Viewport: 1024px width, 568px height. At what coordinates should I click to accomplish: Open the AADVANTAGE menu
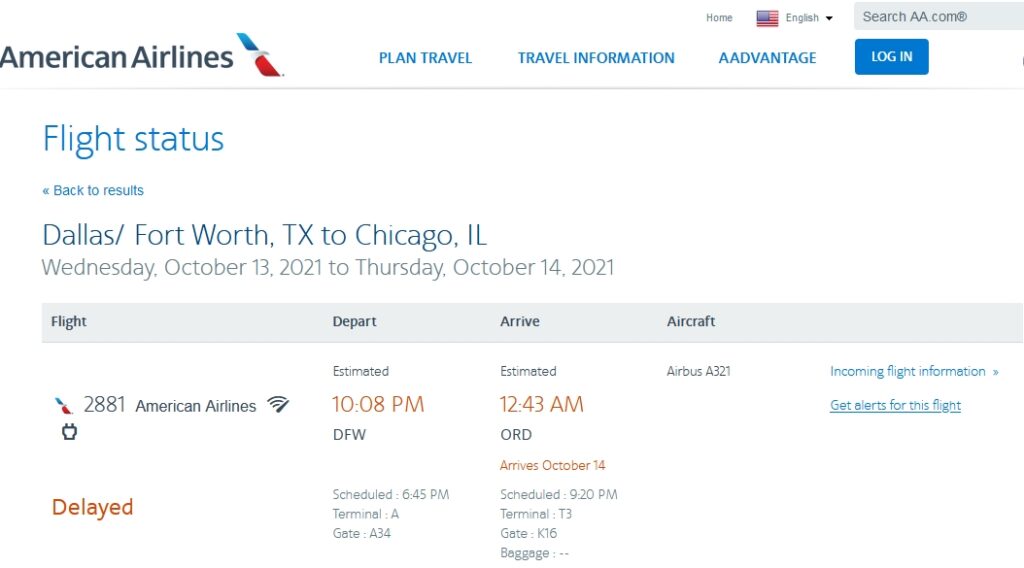pos(767,58)
